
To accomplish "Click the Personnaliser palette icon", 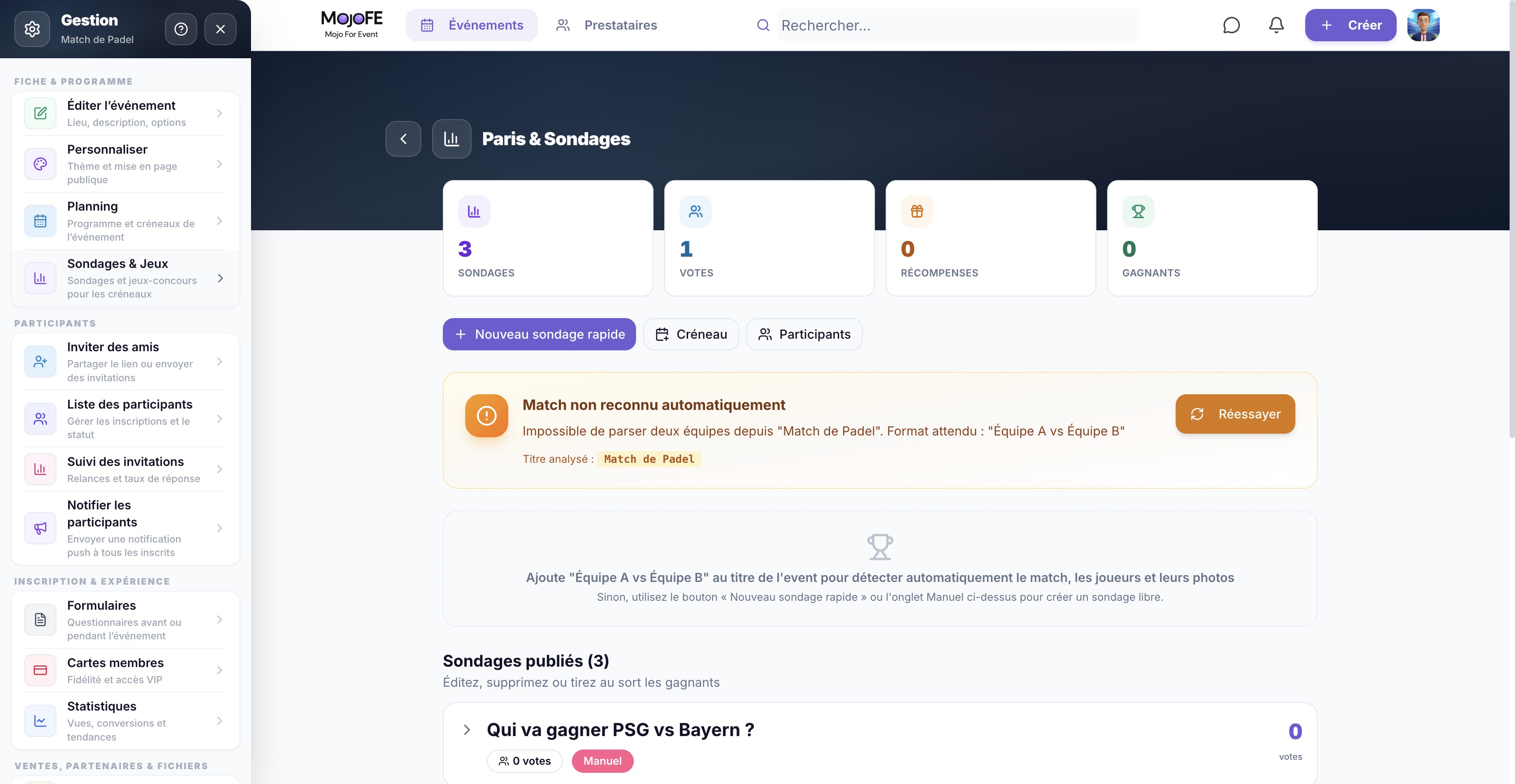I will tap(40, 164).
